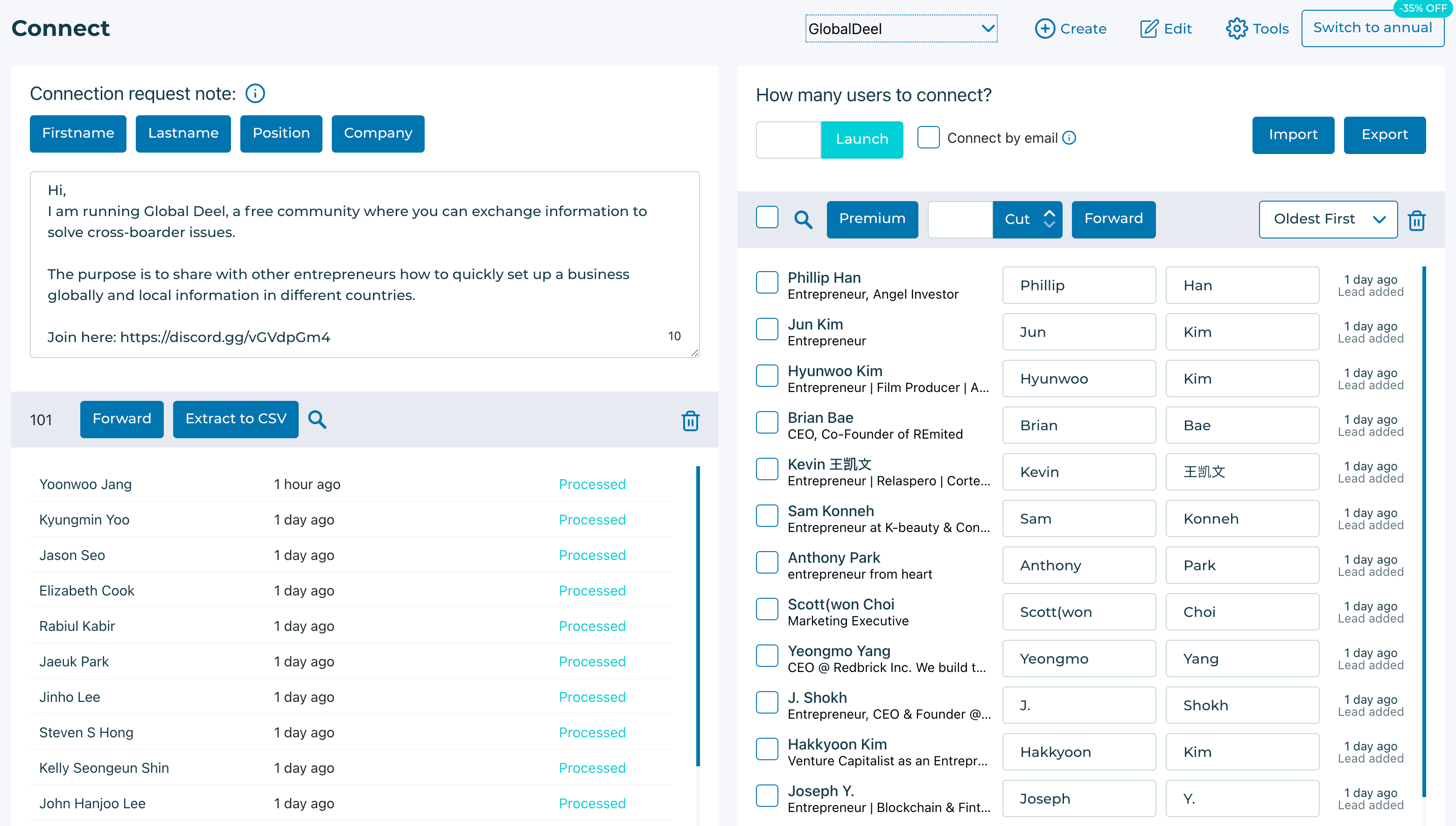Click the Connect by email info icon
This screenshot has height=826, width=1456.
point(1069,138)
